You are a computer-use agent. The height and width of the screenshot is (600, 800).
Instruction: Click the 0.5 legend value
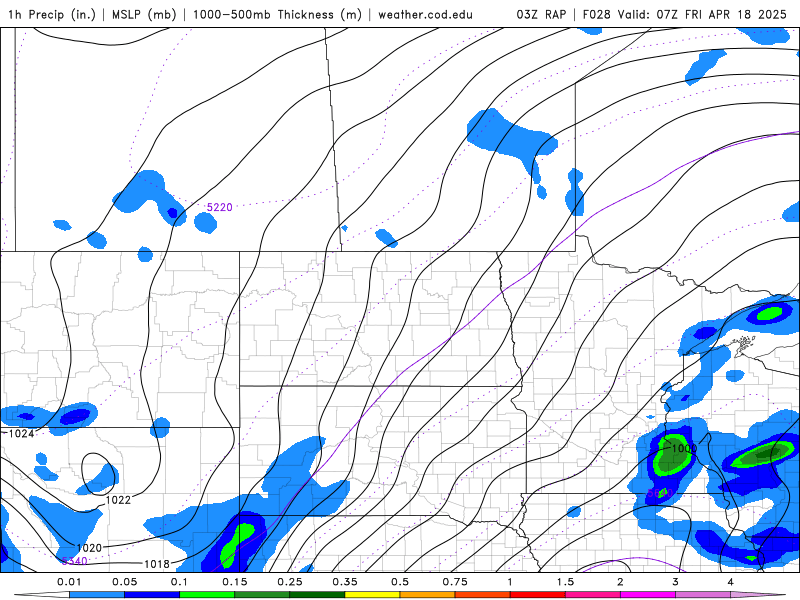[x=400, y=582]
